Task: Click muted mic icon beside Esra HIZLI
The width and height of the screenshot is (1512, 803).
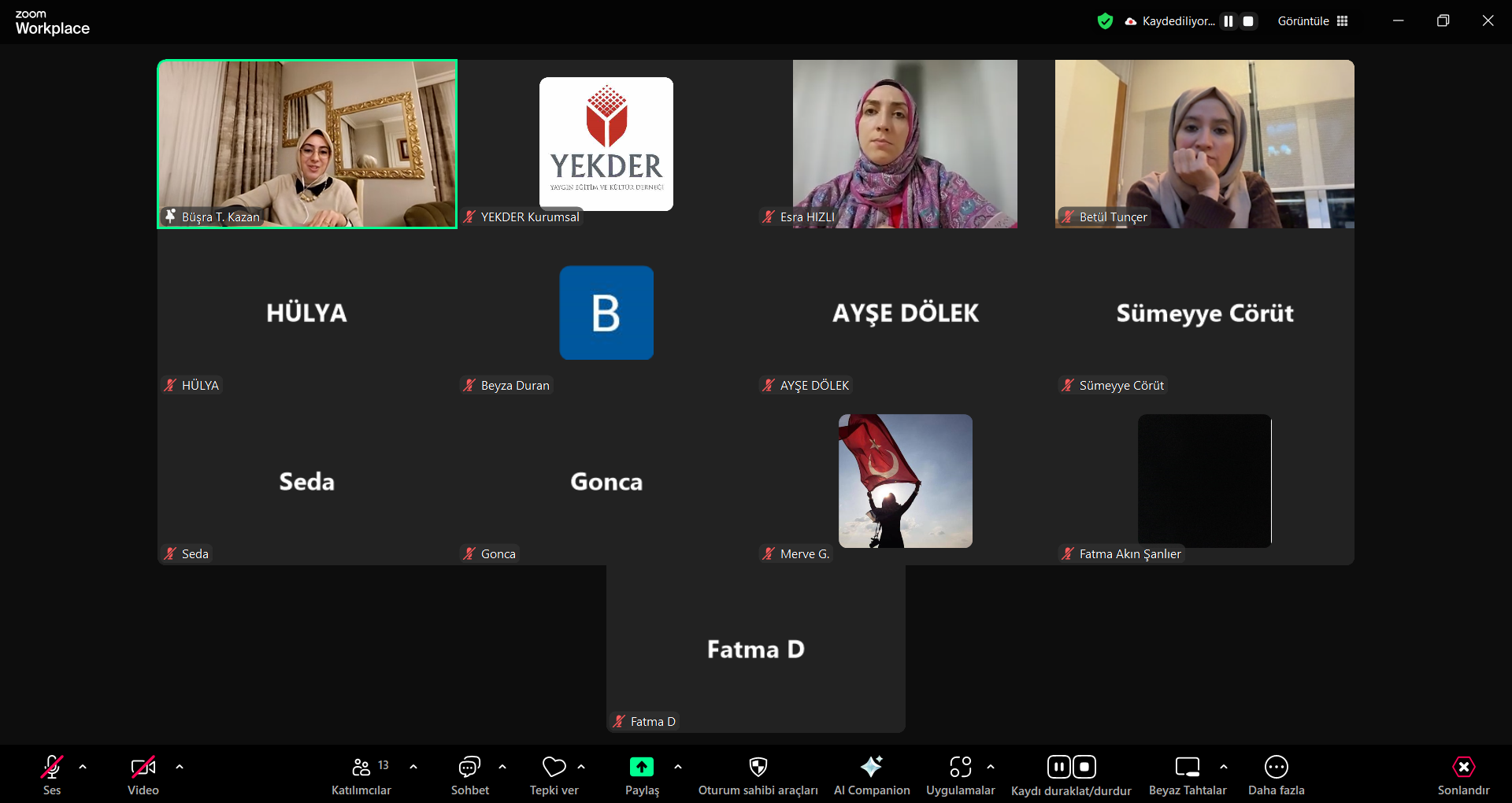Action: (769, 216)
